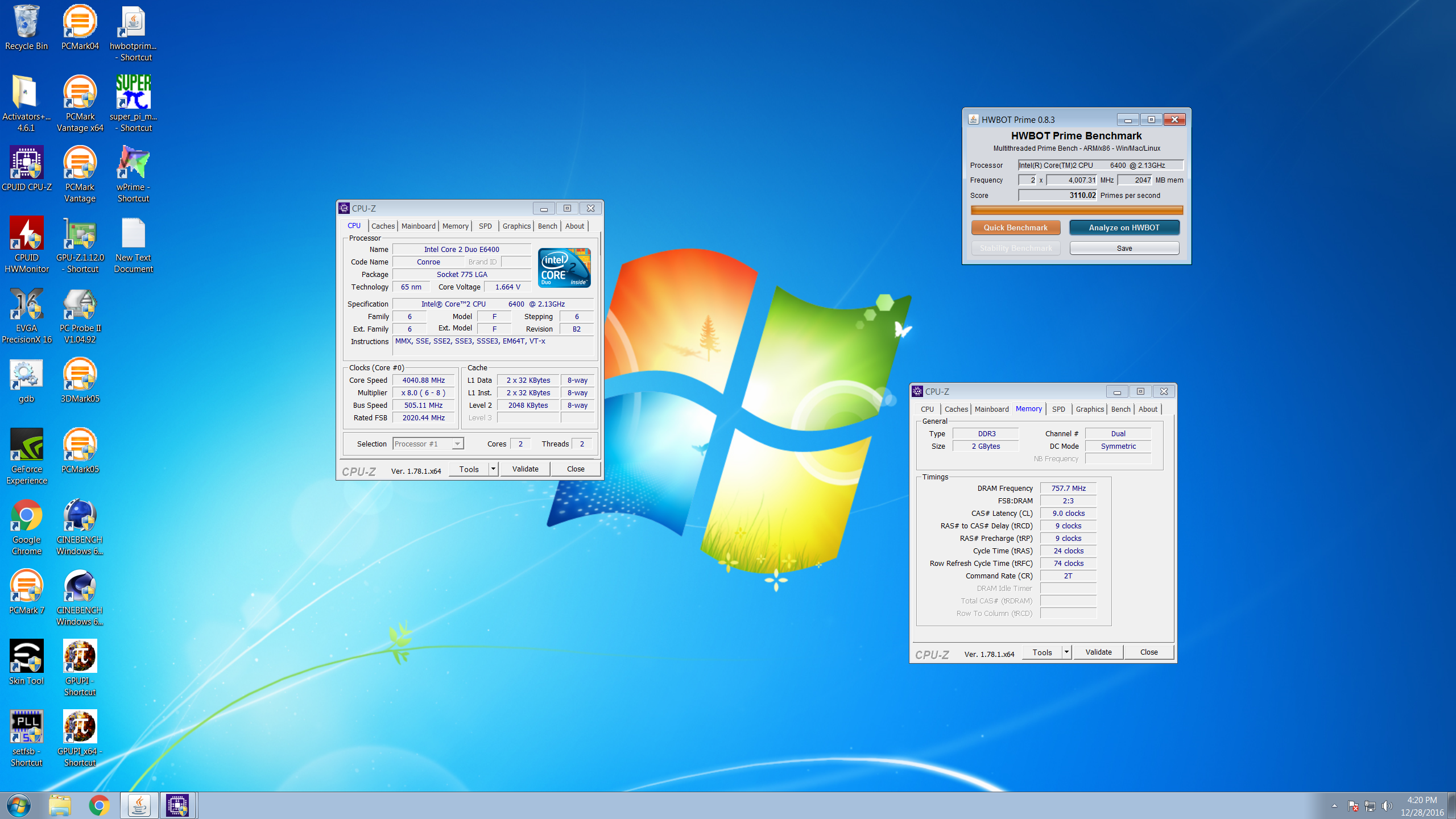Click the taskbar clock showing 4:20 PM

pyautogui.click(x=1422, y=806)
